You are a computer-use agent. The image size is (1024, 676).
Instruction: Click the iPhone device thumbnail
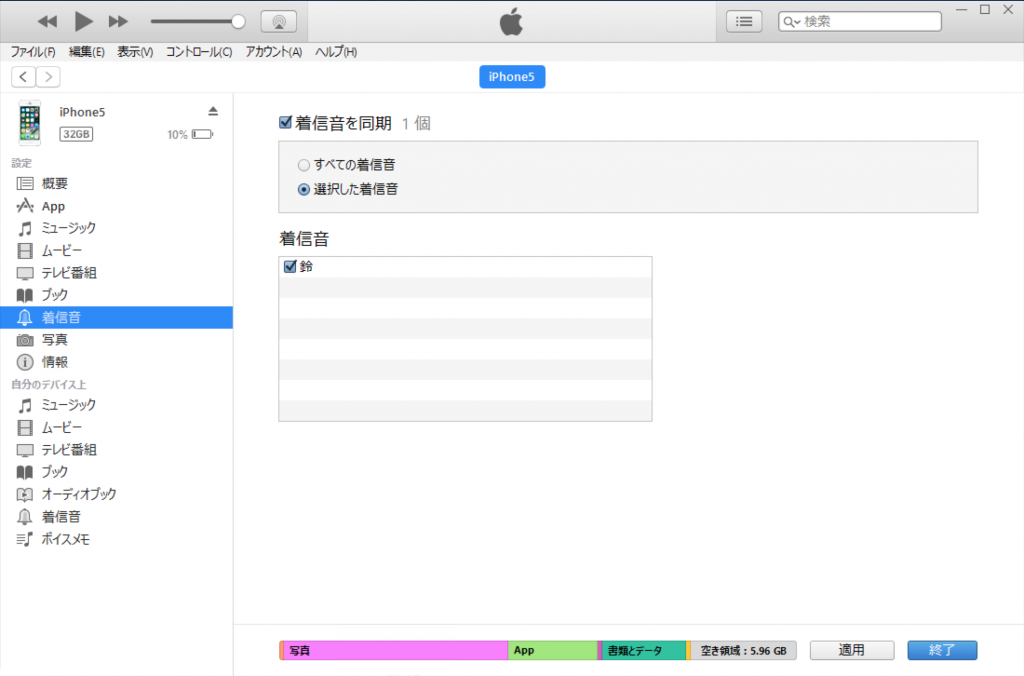coord(29,123)
